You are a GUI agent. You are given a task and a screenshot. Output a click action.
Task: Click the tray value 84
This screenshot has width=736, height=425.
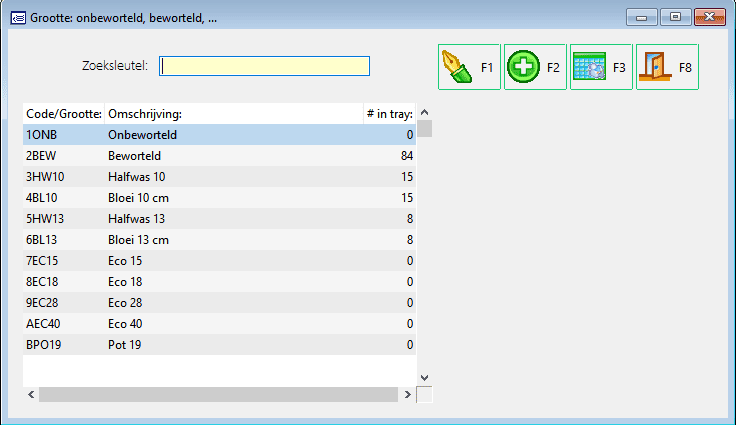pyautogui.click(x=406, y=156)
